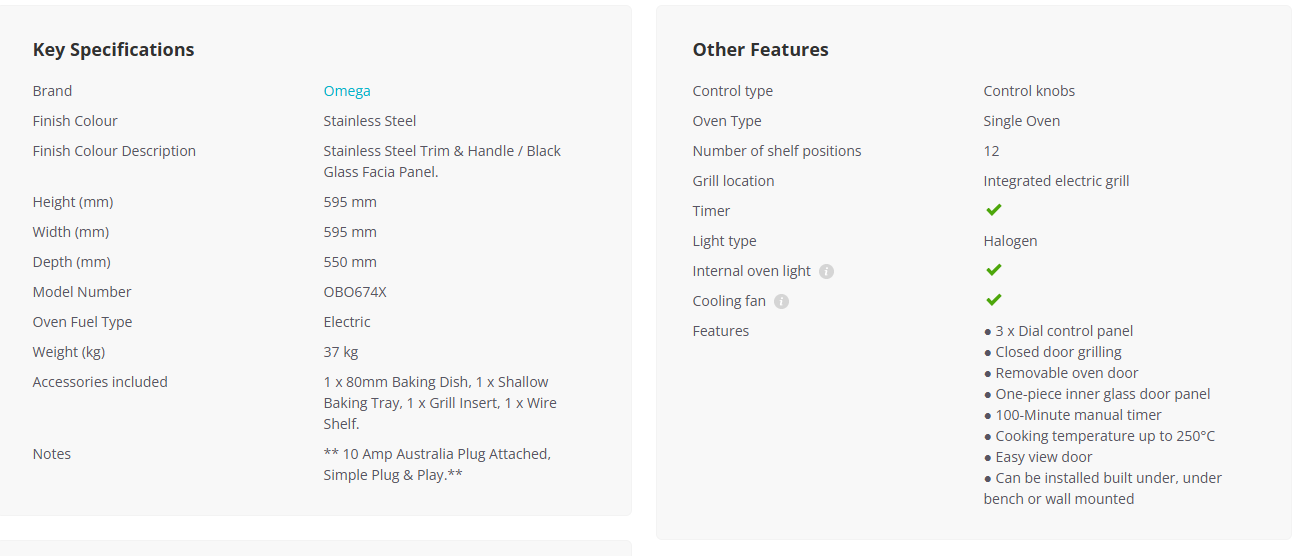Image resolution: width=1297 pixels, height=556 pixels.
Task: Click the Integrated electric grill value
Action: click(x=1056, y=181)
